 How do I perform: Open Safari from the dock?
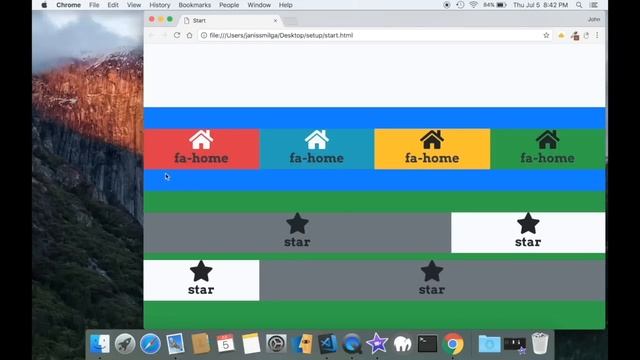pos(150,344)
